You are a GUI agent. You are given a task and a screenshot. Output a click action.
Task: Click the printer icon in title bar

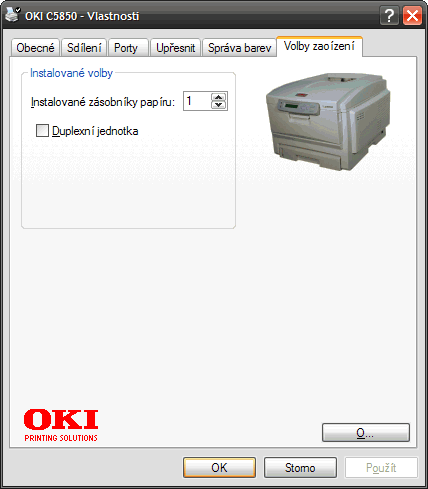click(13, 15)
